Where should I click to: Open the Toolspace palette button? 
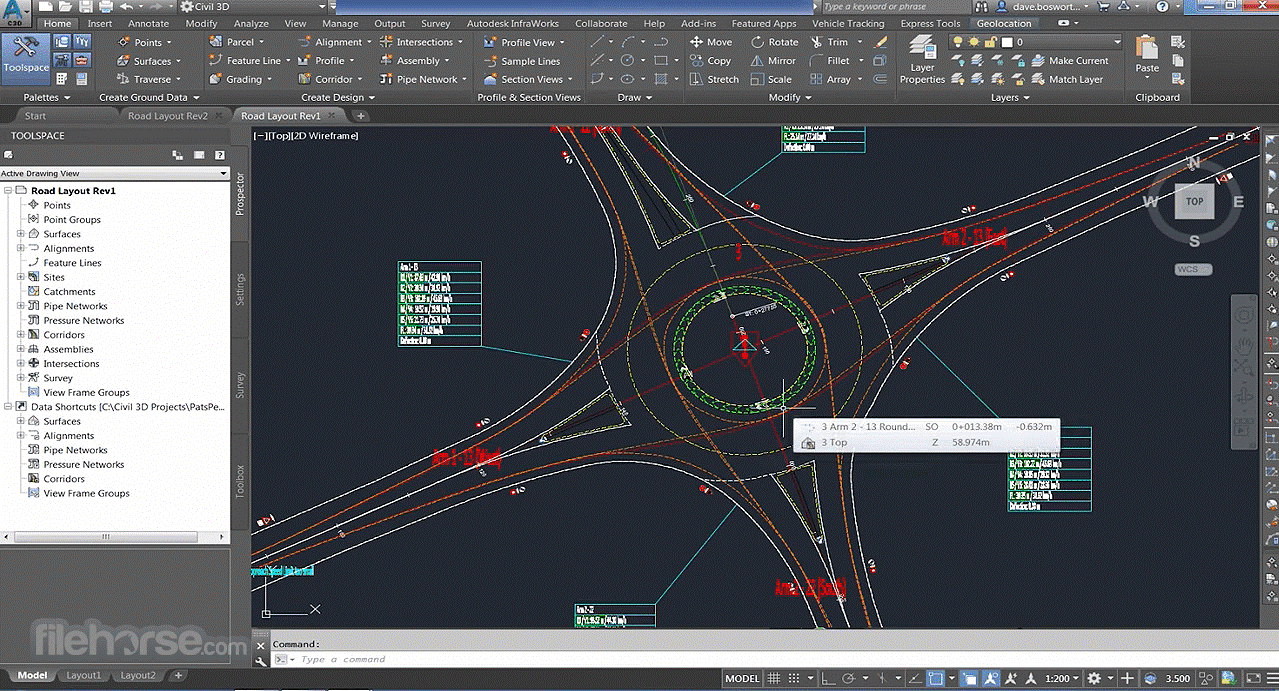click(x=26, y=56)
